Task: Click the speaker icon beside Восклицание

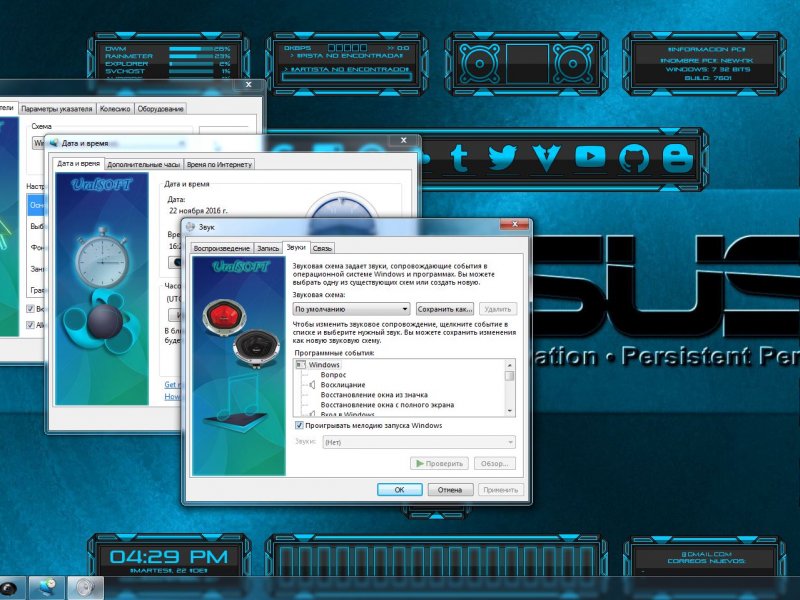Action: [312, 385]
